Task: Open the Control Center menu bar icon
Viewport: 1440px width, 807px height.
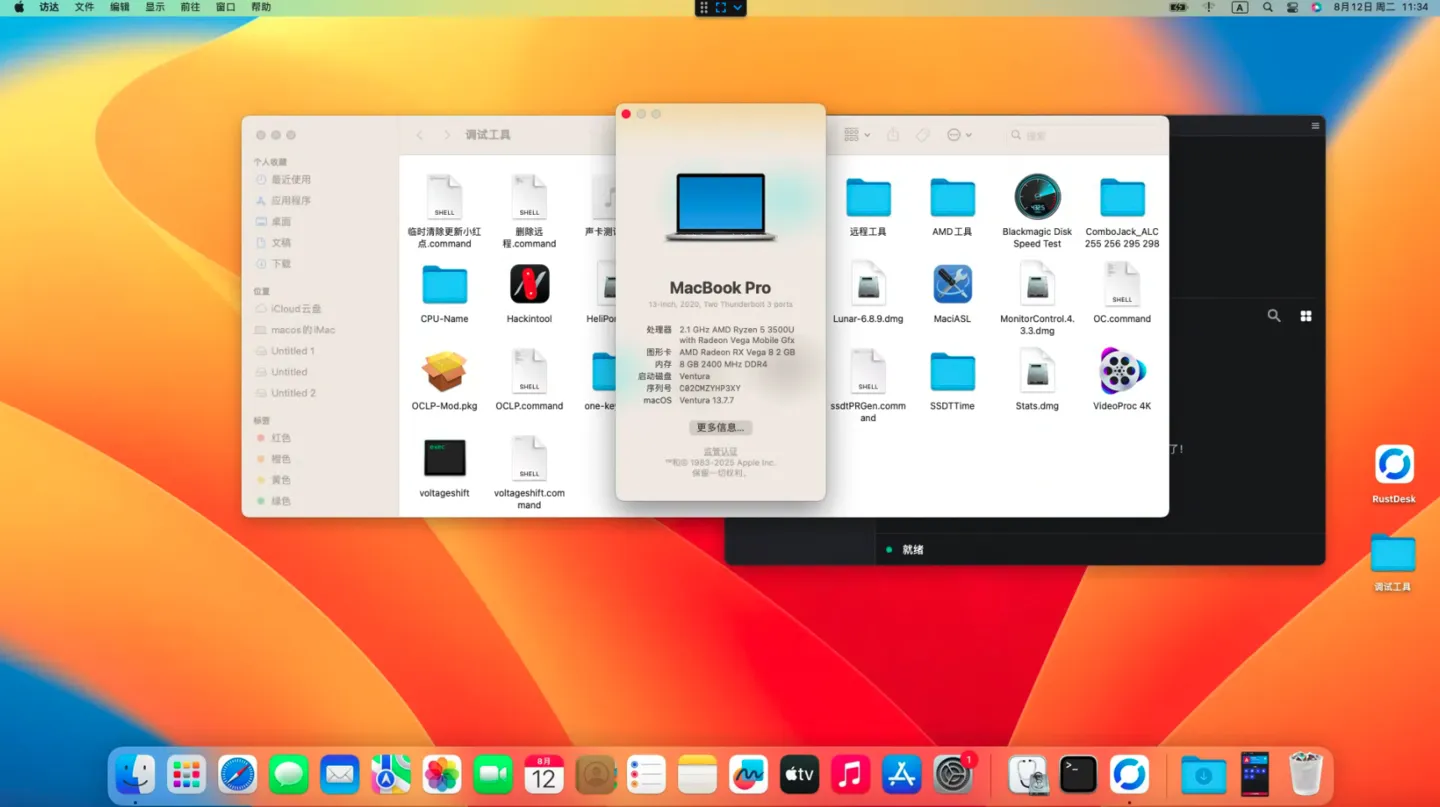Action: [1293, 7]
